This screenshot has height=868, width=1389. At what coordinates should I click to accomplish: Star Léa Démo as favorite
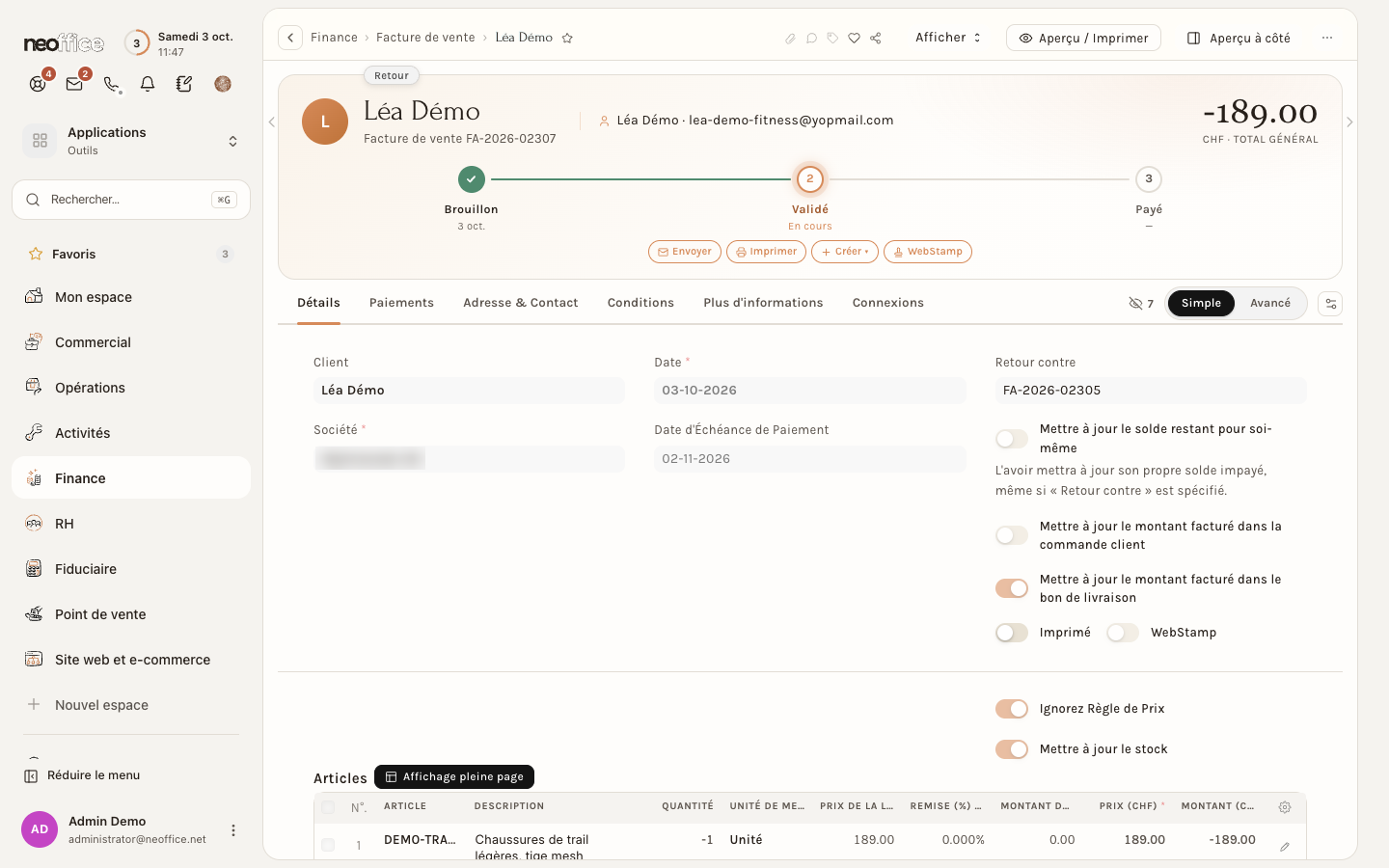pyautogui.click(x=567, y=38)
